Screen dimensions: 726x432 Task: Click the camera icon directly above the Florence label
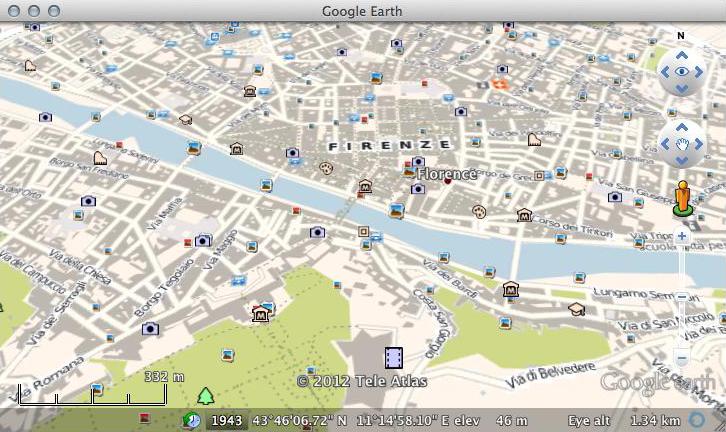pos(418,162)
